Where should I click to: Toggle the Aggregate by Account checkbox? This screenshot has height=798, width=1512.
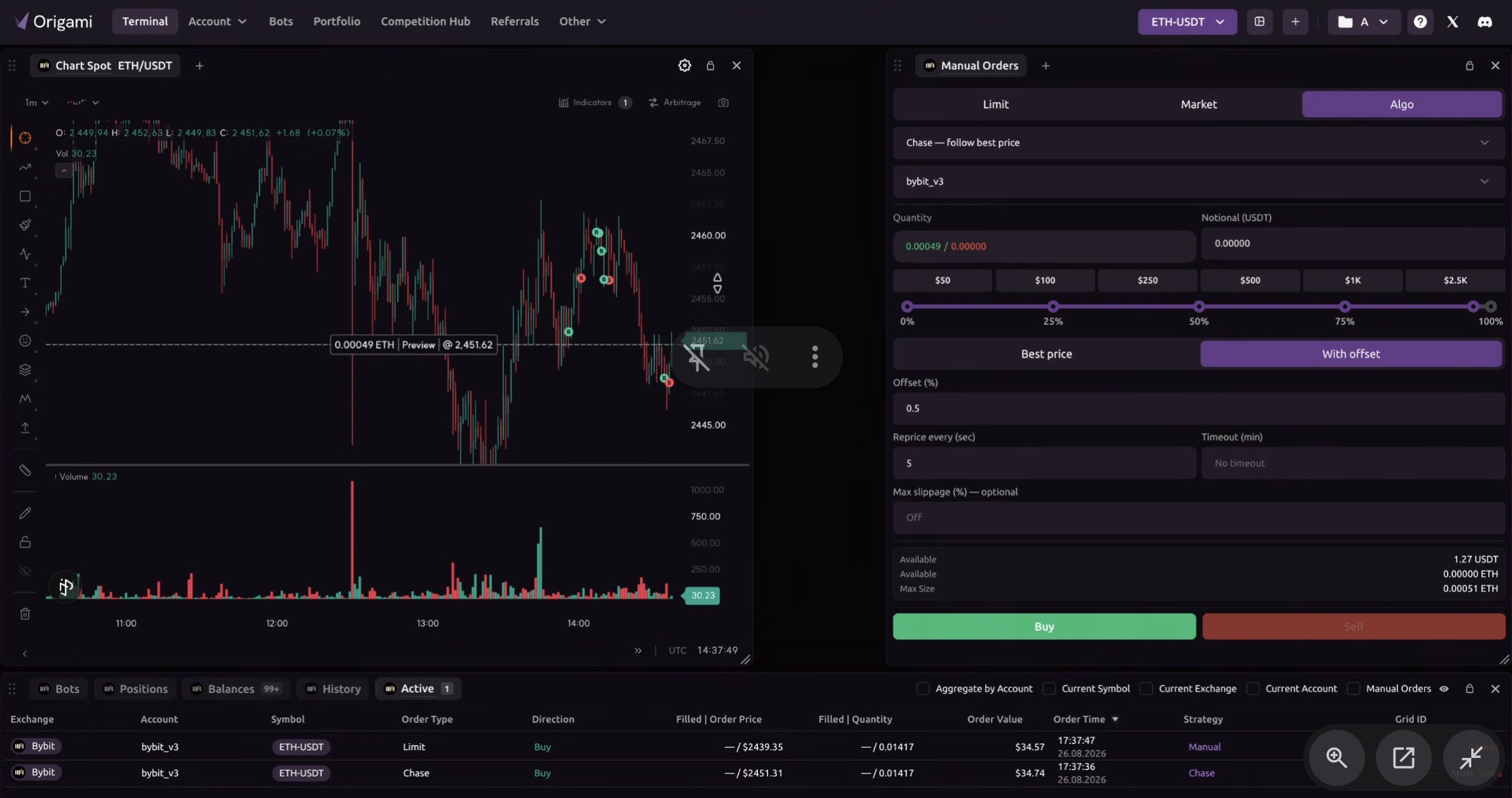click(923, 689)
